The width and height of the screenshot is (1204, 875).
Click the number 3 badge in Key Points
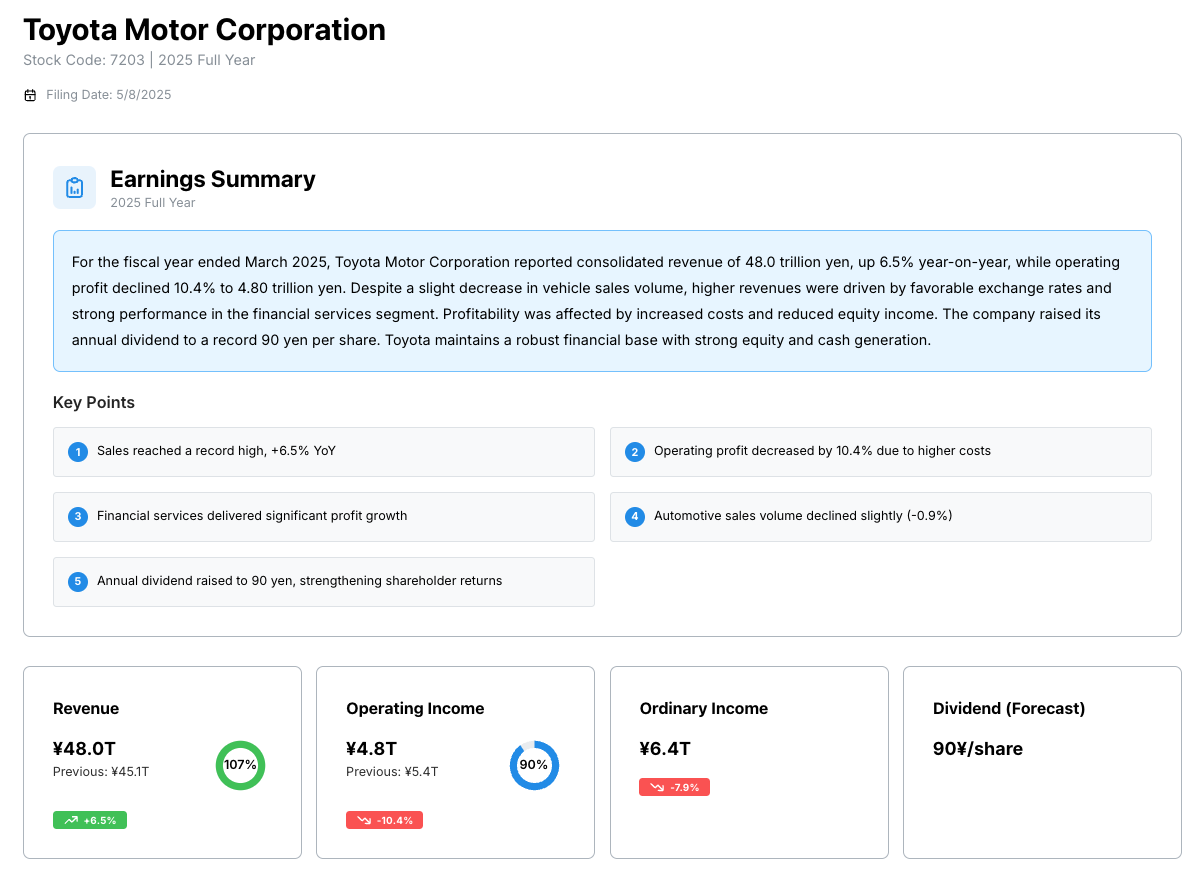78,517
